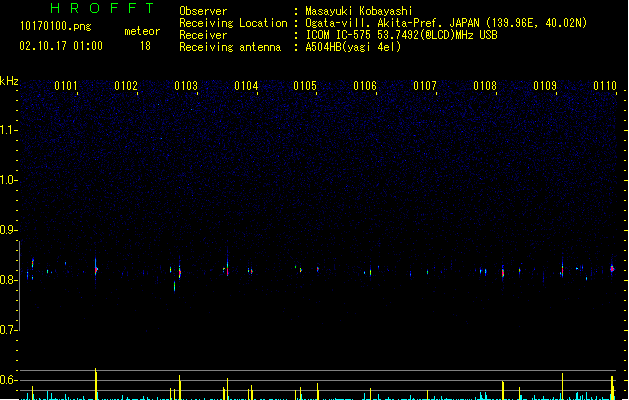The image size is (629, 400).
Task: Click the HROFFT title text
Action: coord(102,8)
